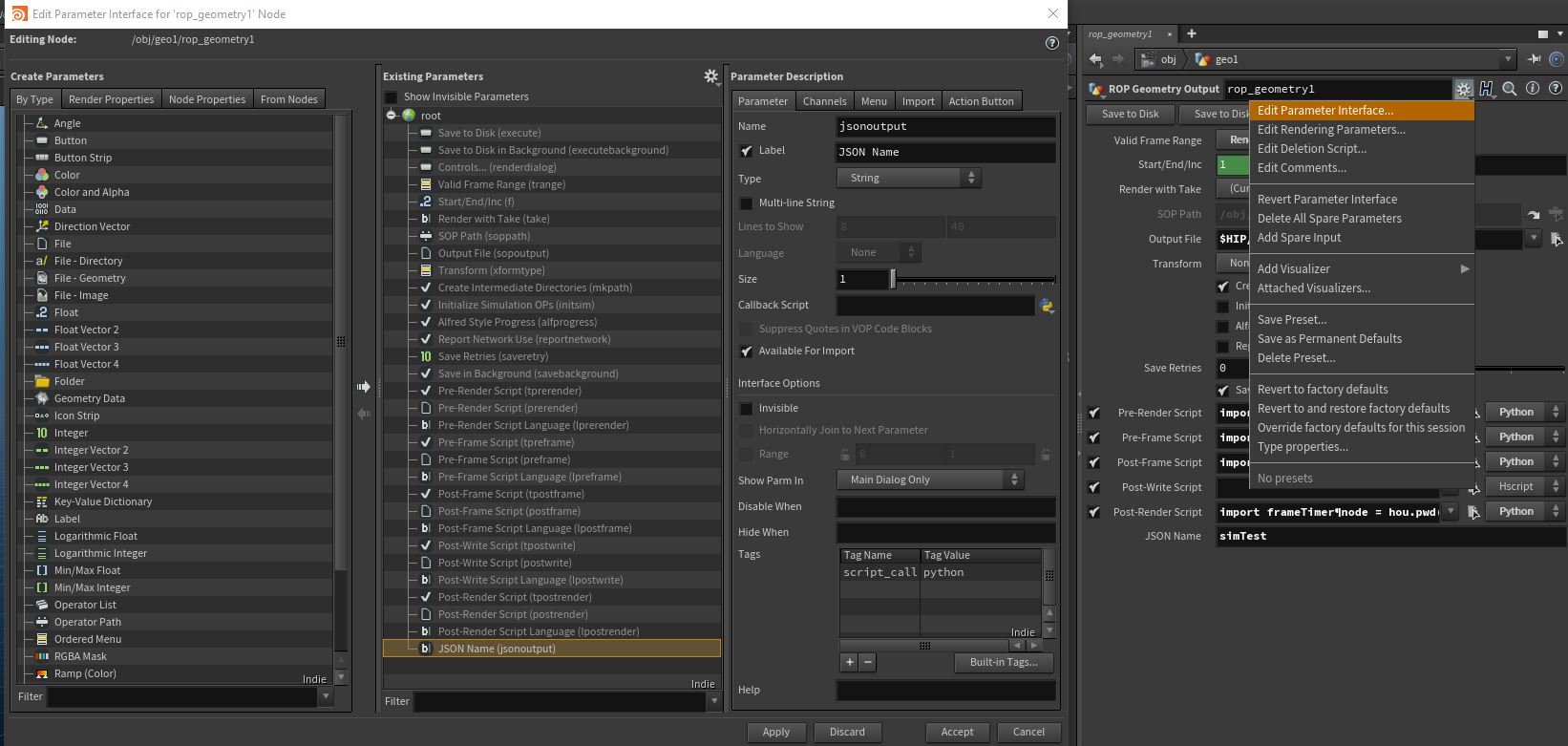
Task: Open the Post-Write Script Hscript dropdown
Action: point(1524,487)
